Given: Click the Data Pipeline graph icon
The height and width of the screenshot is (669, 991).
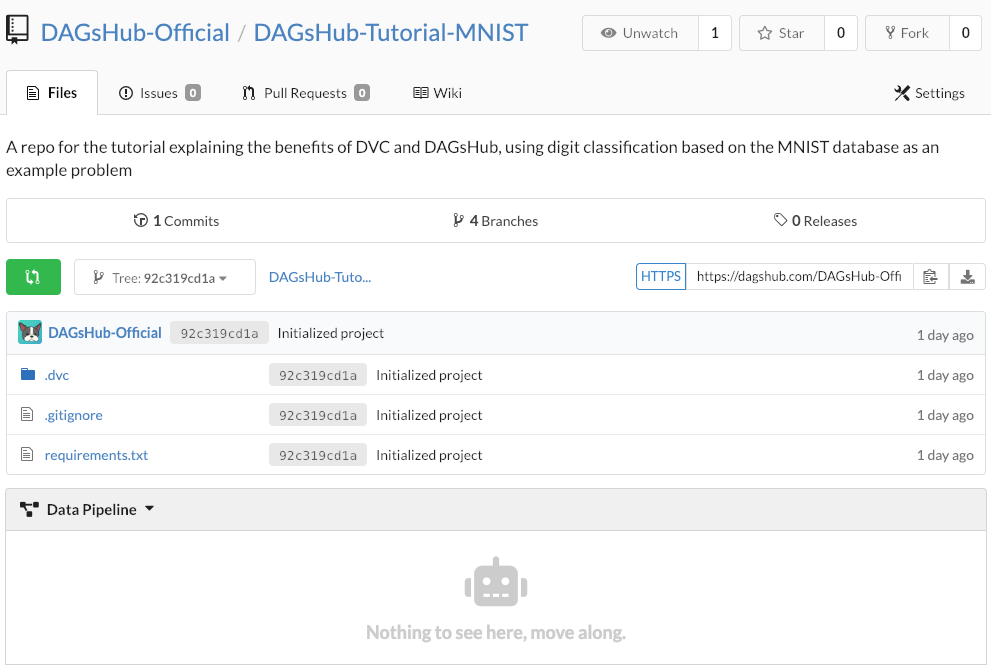Looking at the screenshot, I should pos(29,509).
